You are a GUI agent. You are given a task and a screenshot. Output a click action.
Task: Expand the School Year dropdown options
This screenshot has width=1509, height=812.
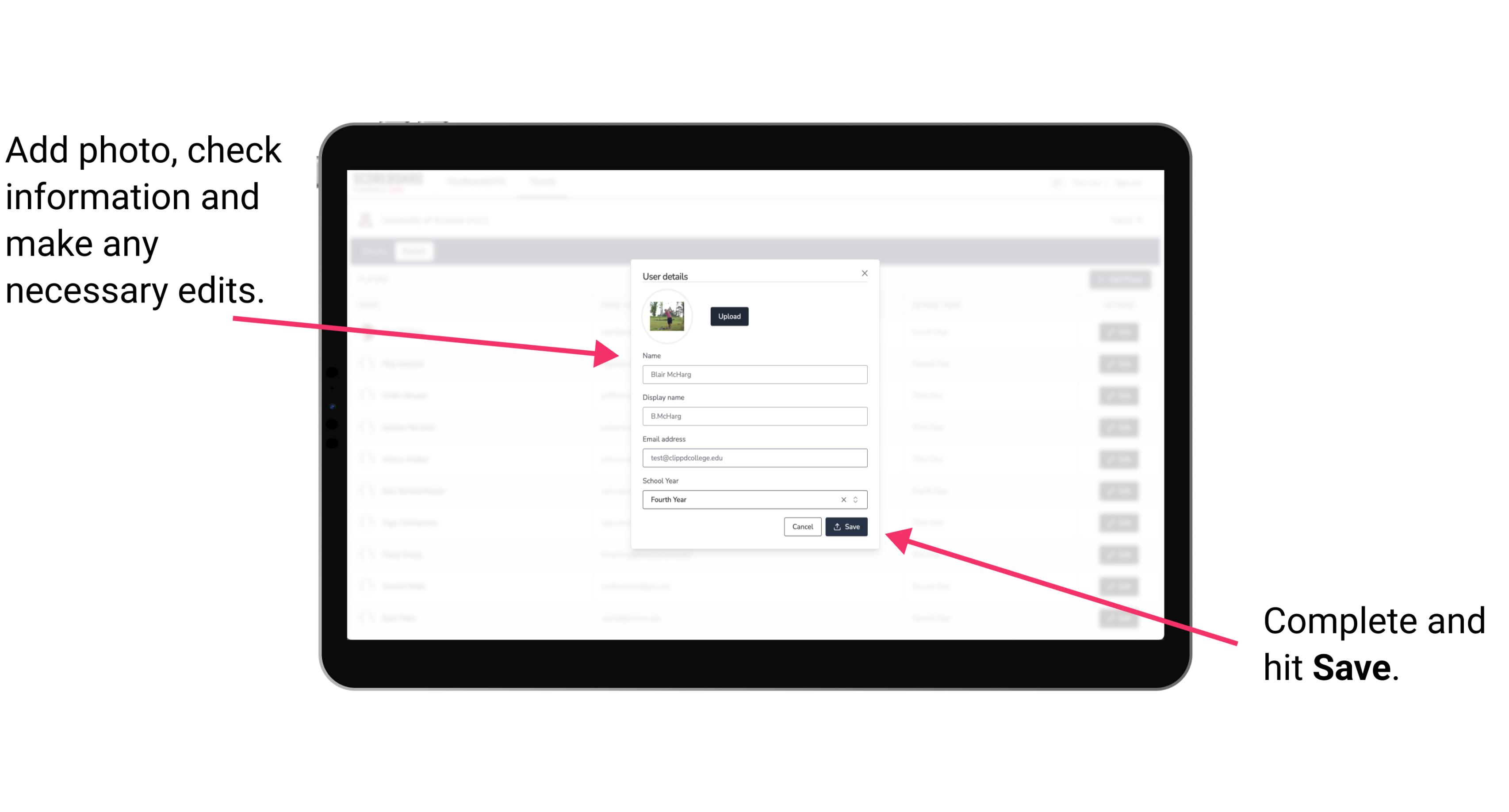point(857,499)
